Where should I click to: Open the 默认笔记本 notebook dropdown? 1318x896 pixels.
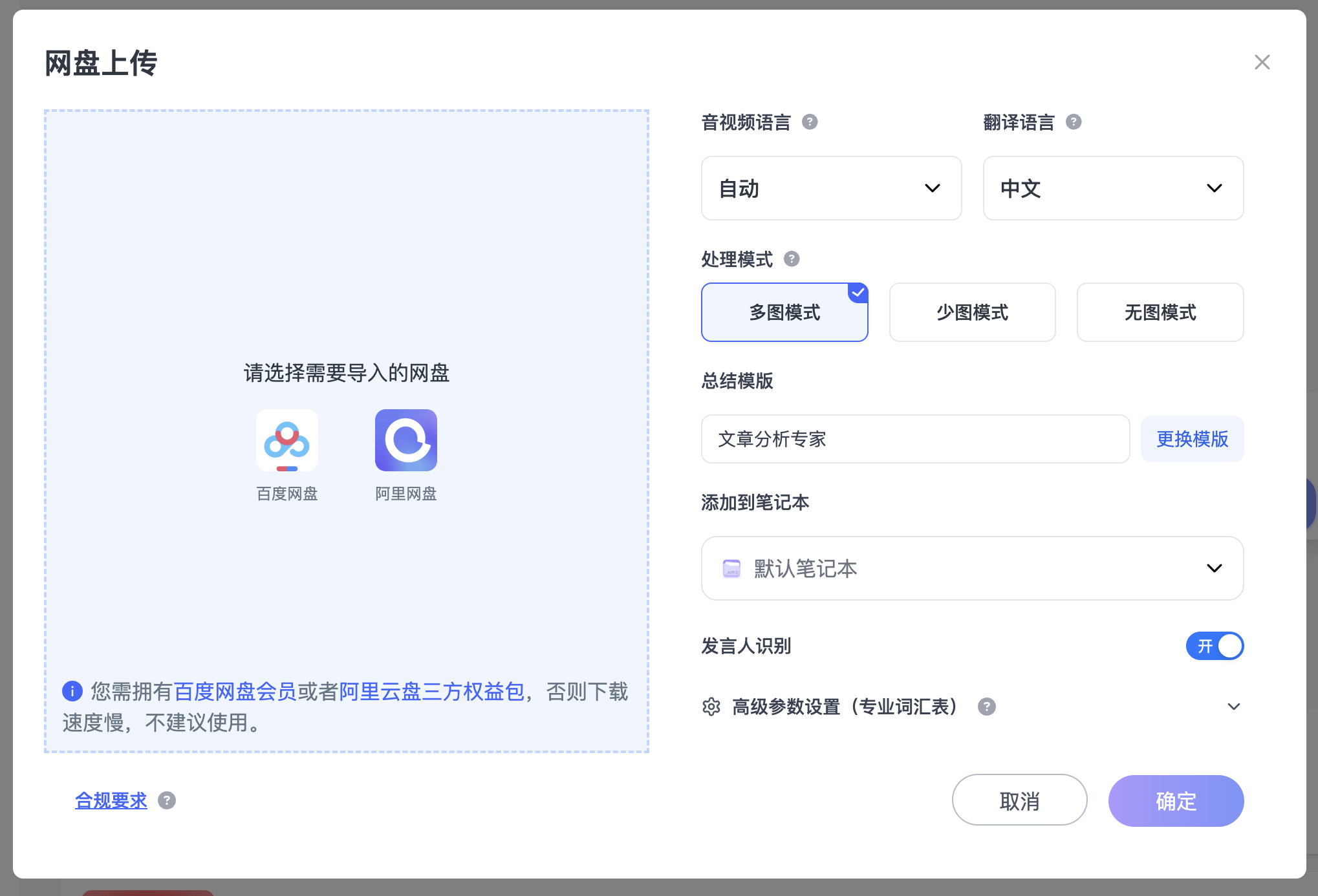pos(972,568)
